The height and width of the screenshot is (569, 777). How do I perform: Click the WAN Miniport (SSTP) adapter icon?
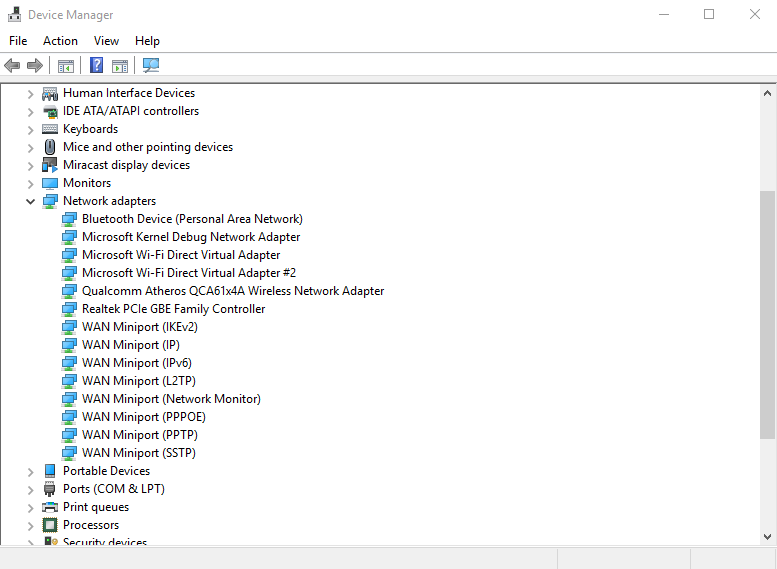tap(69, 453)
